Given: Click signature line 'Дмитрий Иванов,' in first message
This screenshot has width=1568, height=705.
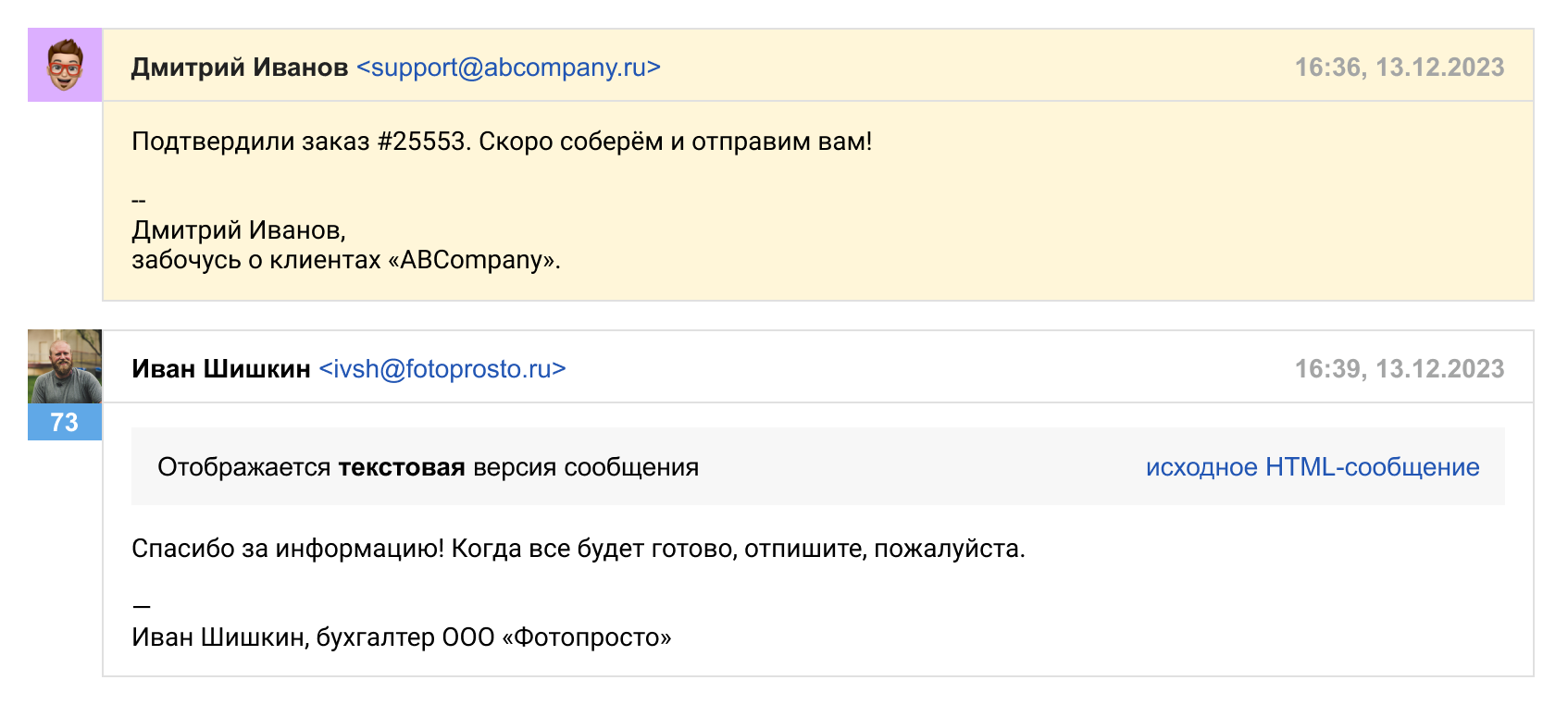Looking at the screenshot, I should (239, 229).
